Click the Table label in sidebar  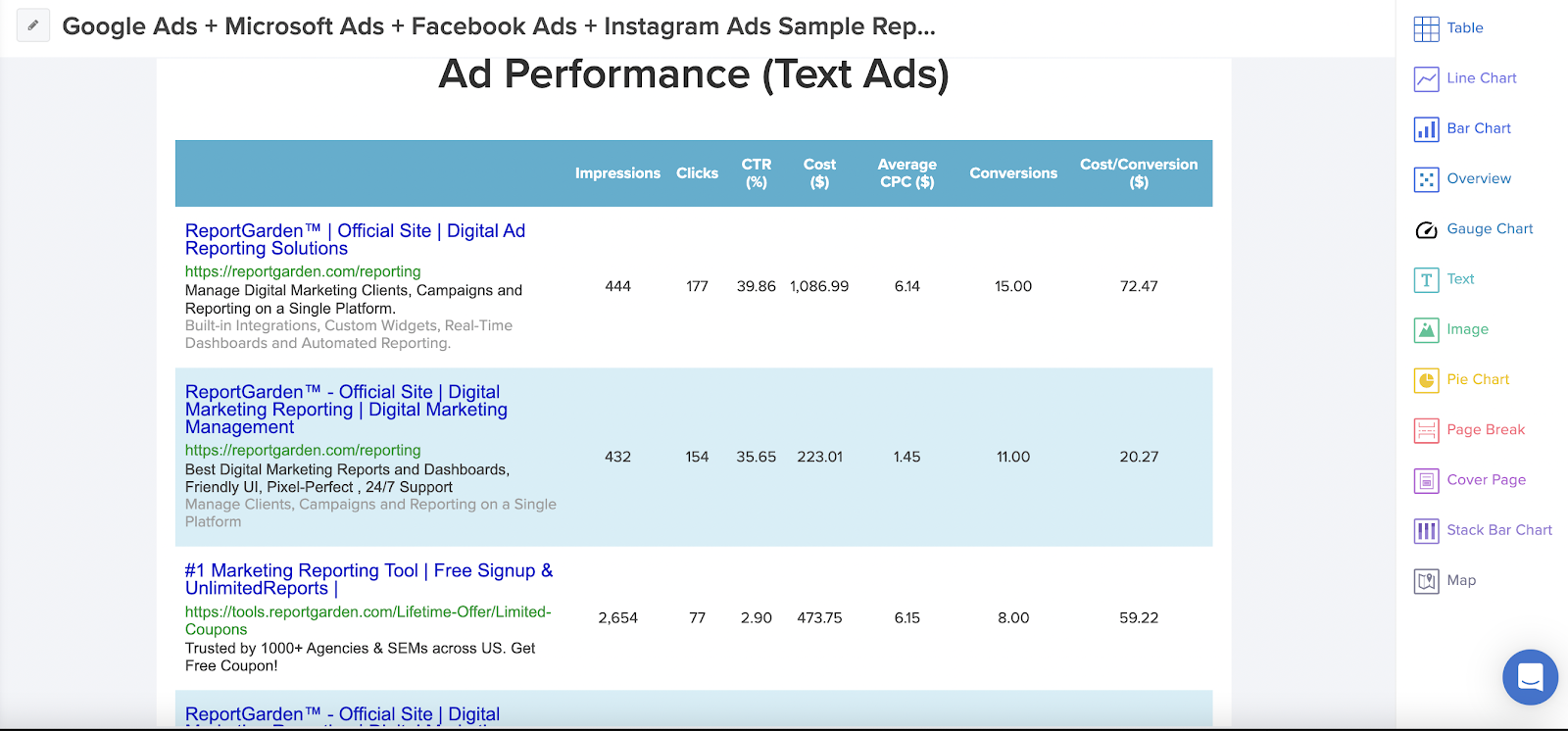(x=1465, y=28)
